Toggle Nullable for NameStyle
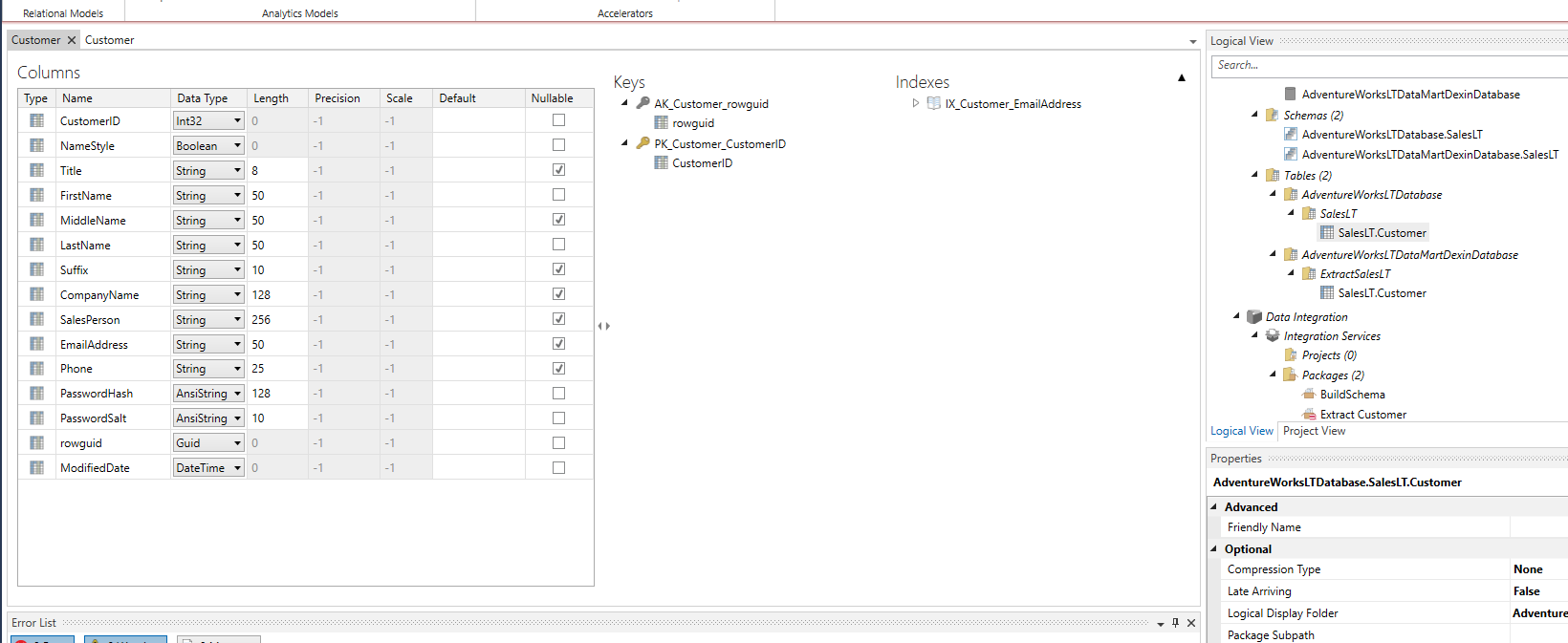 tap(558, 145)
